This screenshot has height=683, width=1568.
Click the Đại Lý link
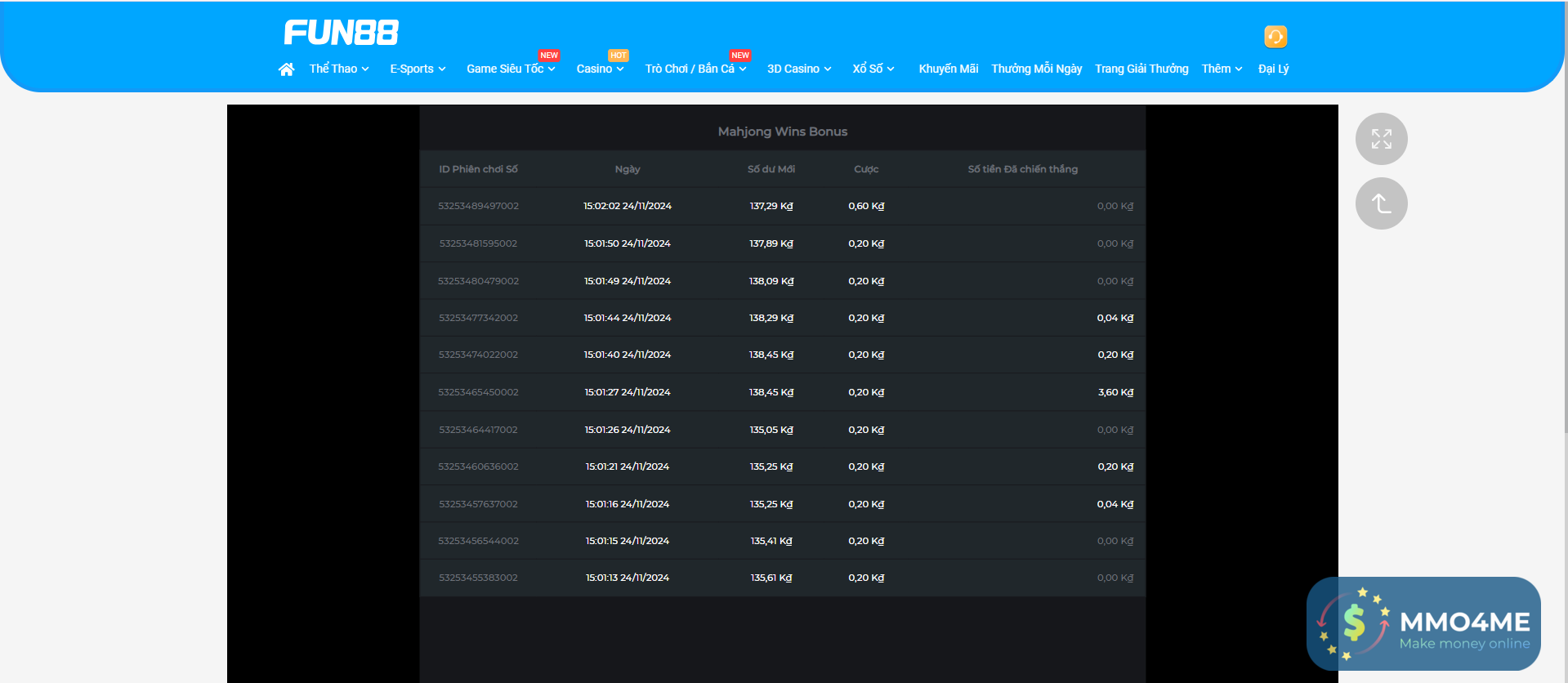(1273, 69)
